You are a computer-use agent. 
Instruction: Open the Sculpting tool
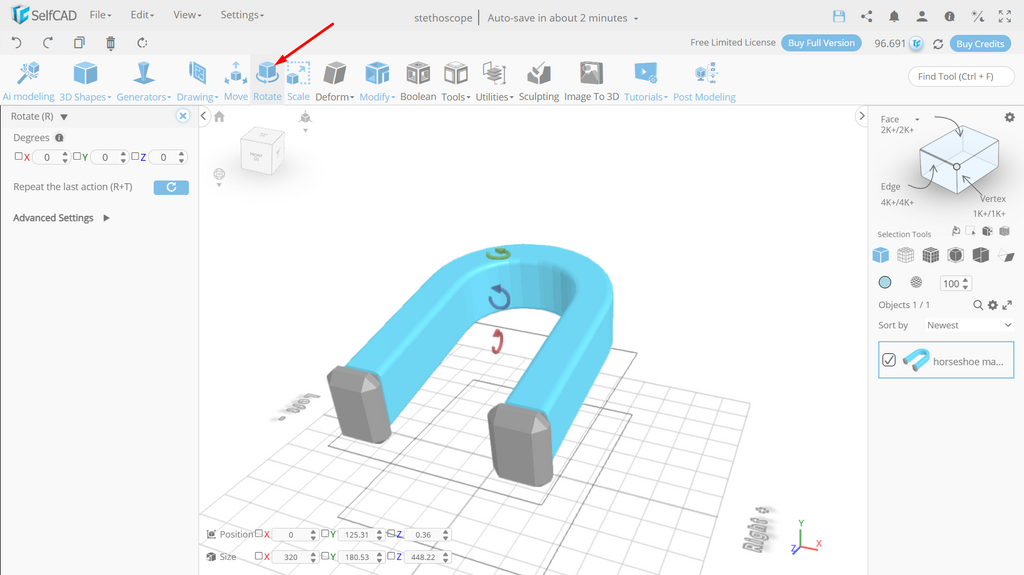539,81
